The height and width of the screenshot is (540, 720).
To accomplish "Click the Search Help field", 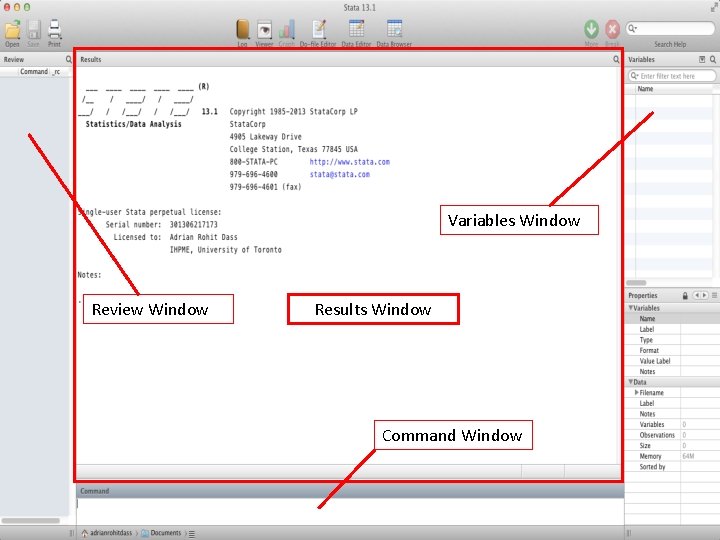I will tap(670, 28).
